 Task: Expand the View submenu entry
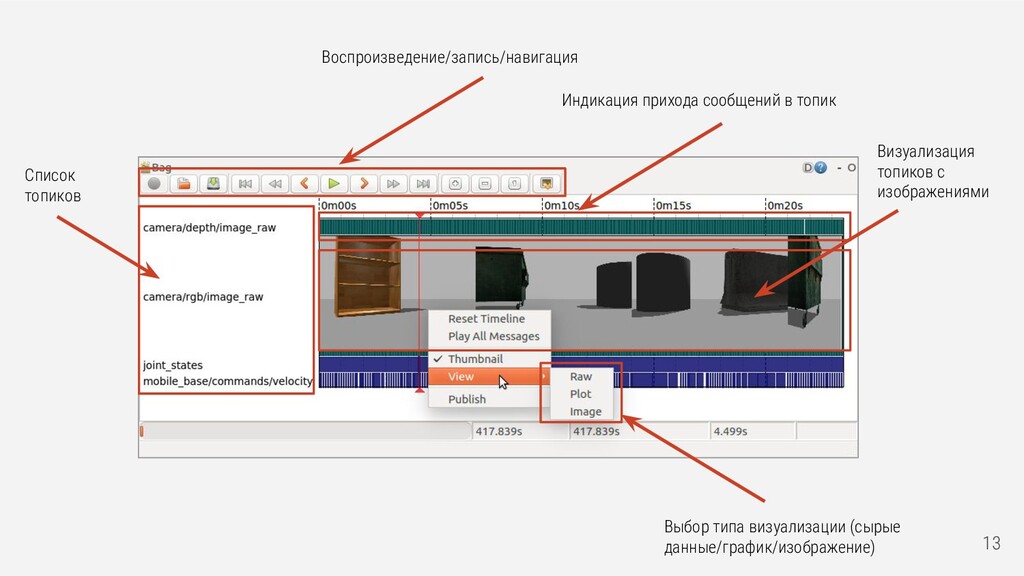pos(489,377)
